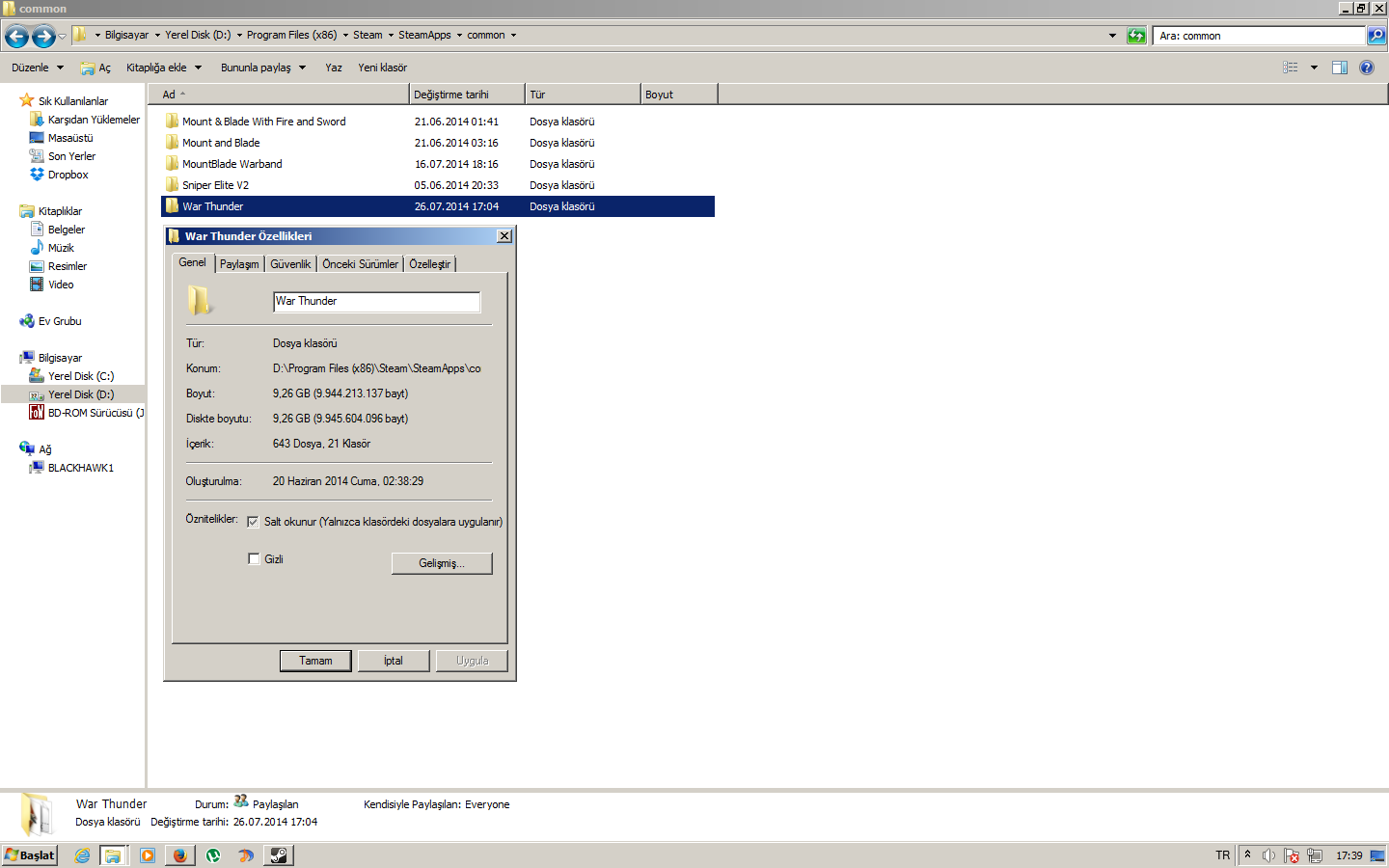Open Windows Media Player from the taskbar
This screenshot has height=868, width=1389.
coord(148,855)
